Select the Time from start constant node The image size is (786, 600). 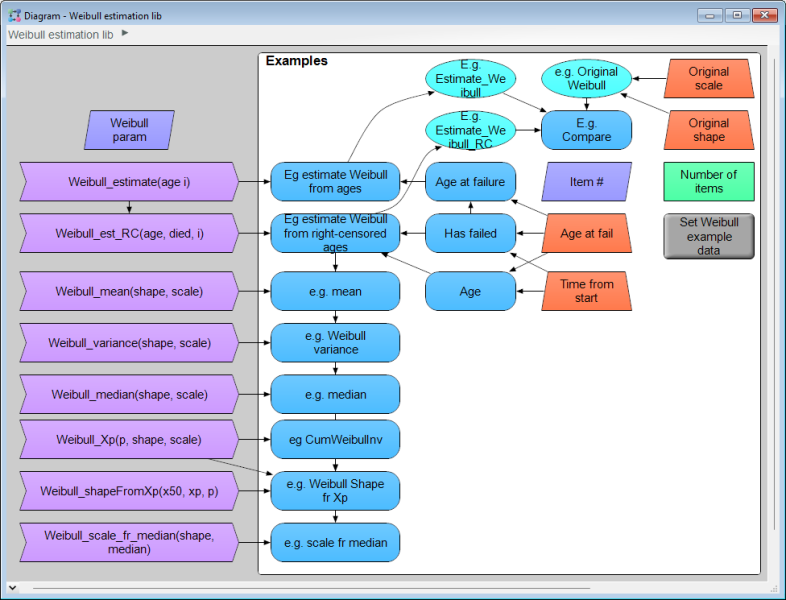586,291
